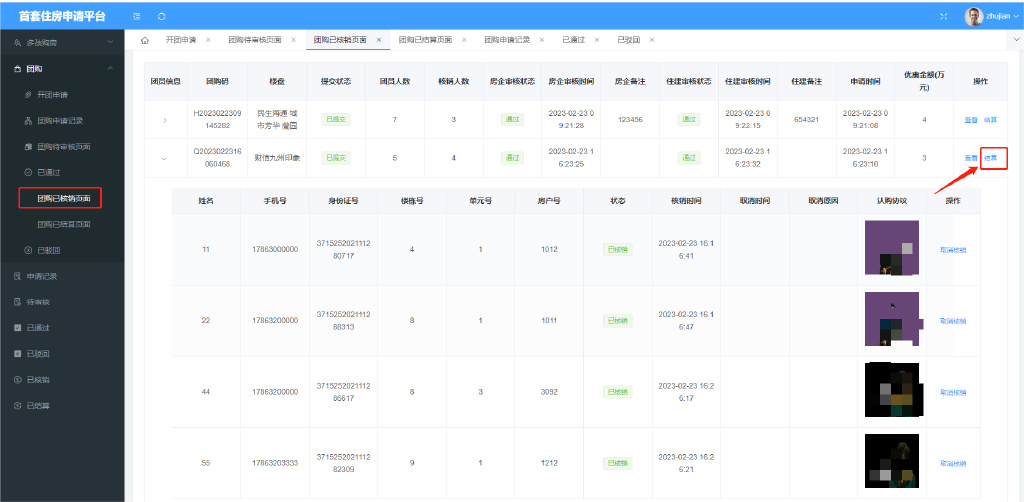Open the link icon for 开团申请 in sidebar

[28, 95]
